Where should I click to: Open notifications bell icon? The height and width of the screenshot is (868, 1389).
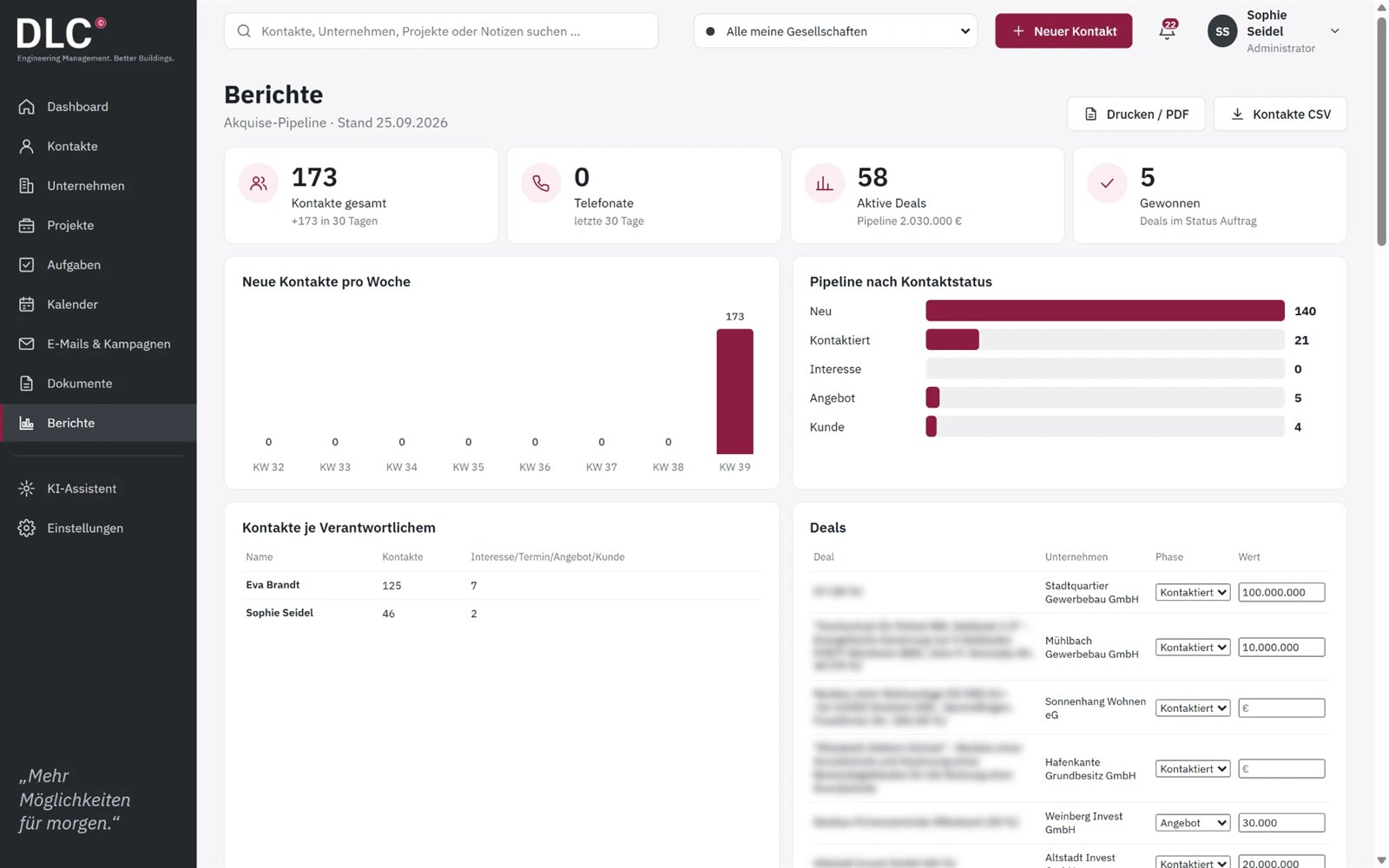[1168, 30]
